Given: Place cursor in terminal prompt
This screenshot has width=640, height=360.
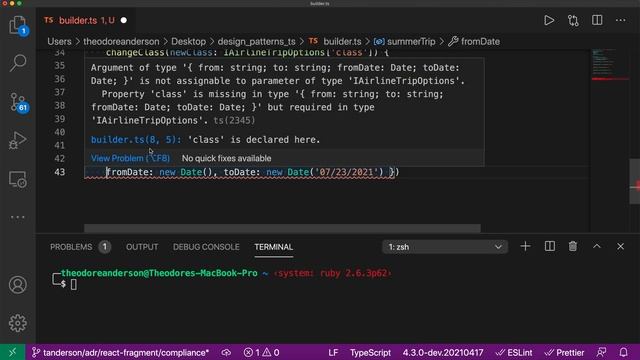Looking at the screenshot, I should pos(73,284).
